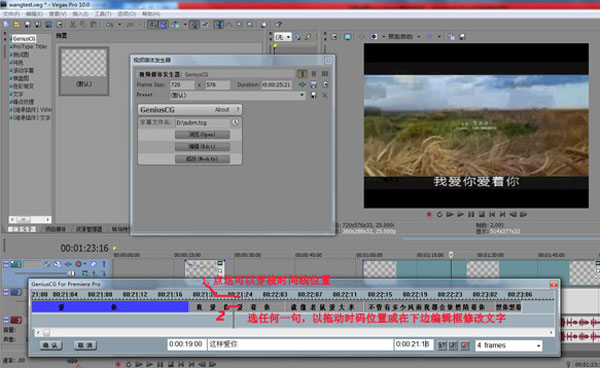Open the dropdown arrow next to the tool selector

pyautogui.click(x=185, y=24)
